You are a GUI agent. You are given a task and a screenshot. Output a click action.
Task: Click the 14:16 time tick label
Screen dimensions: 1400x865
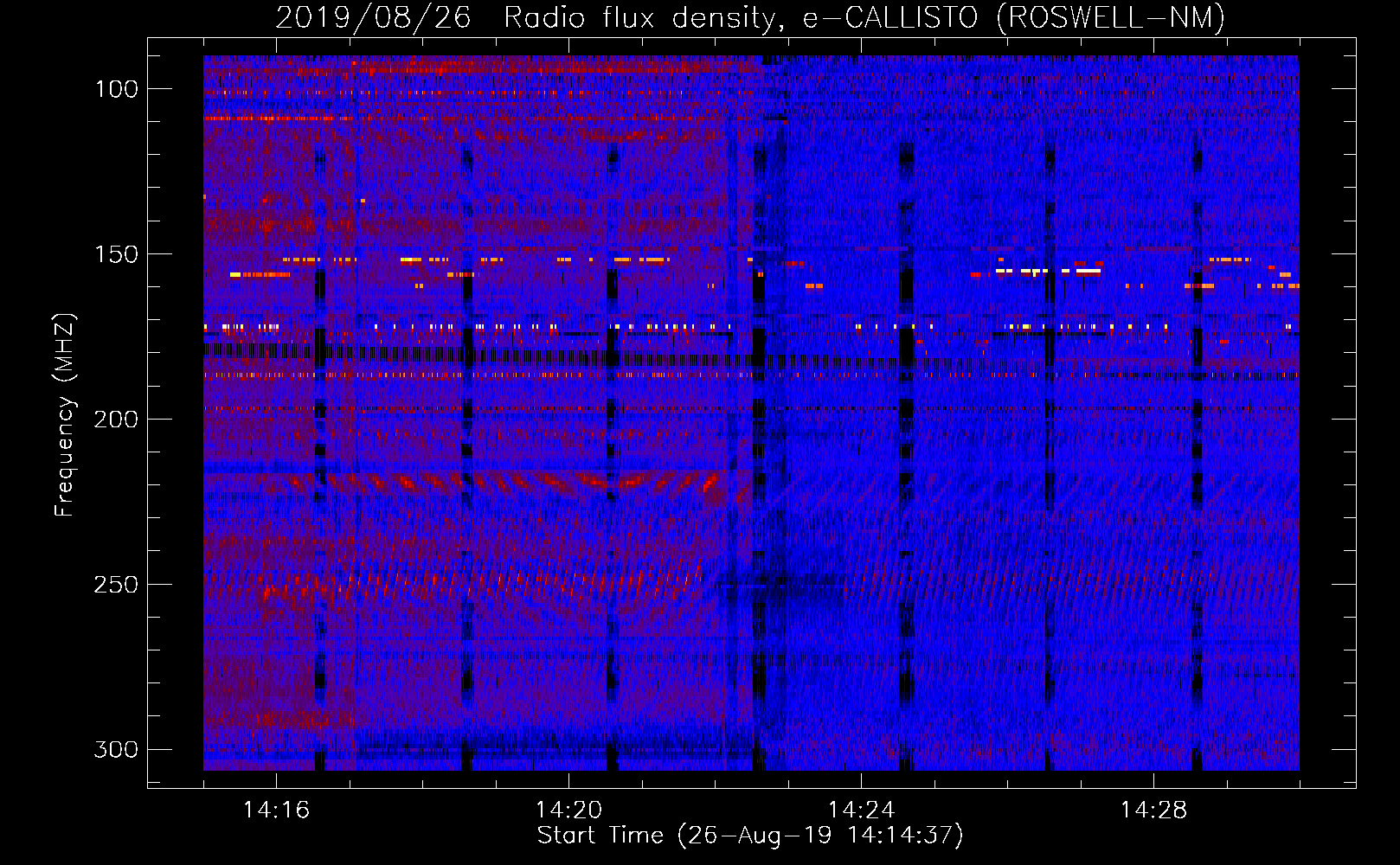pos(276,811)
